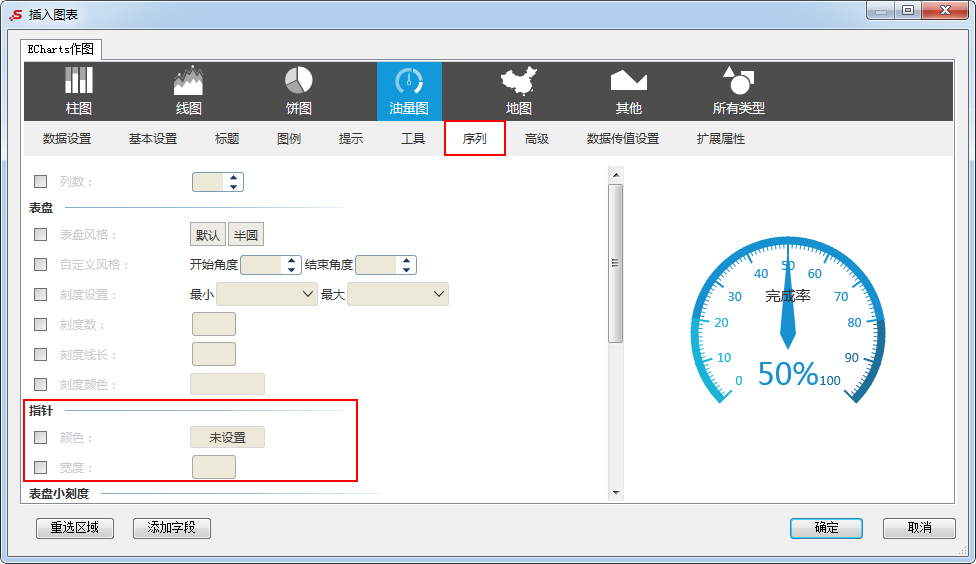Decrease the 结束角度 value
The width and height of the screenshot is (976, 564).
(x=406, y=269)
